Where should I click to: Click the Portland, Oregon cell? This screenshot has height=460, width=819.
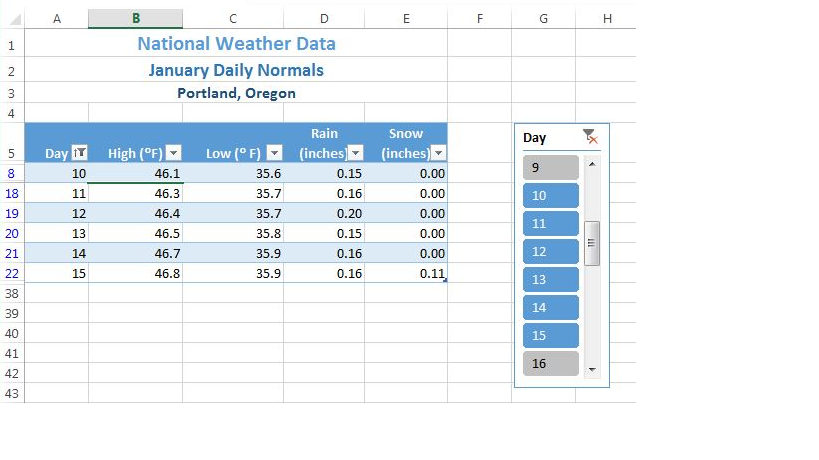(236, 93)
